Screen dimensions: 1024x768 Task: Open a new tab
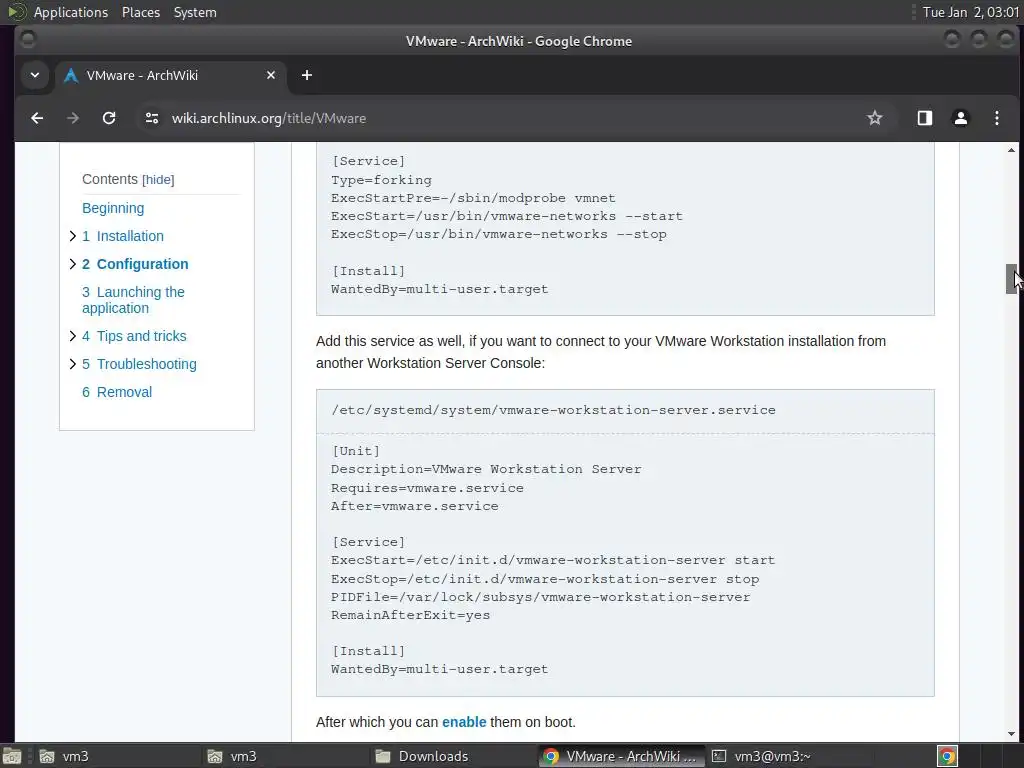pos(307,75)
